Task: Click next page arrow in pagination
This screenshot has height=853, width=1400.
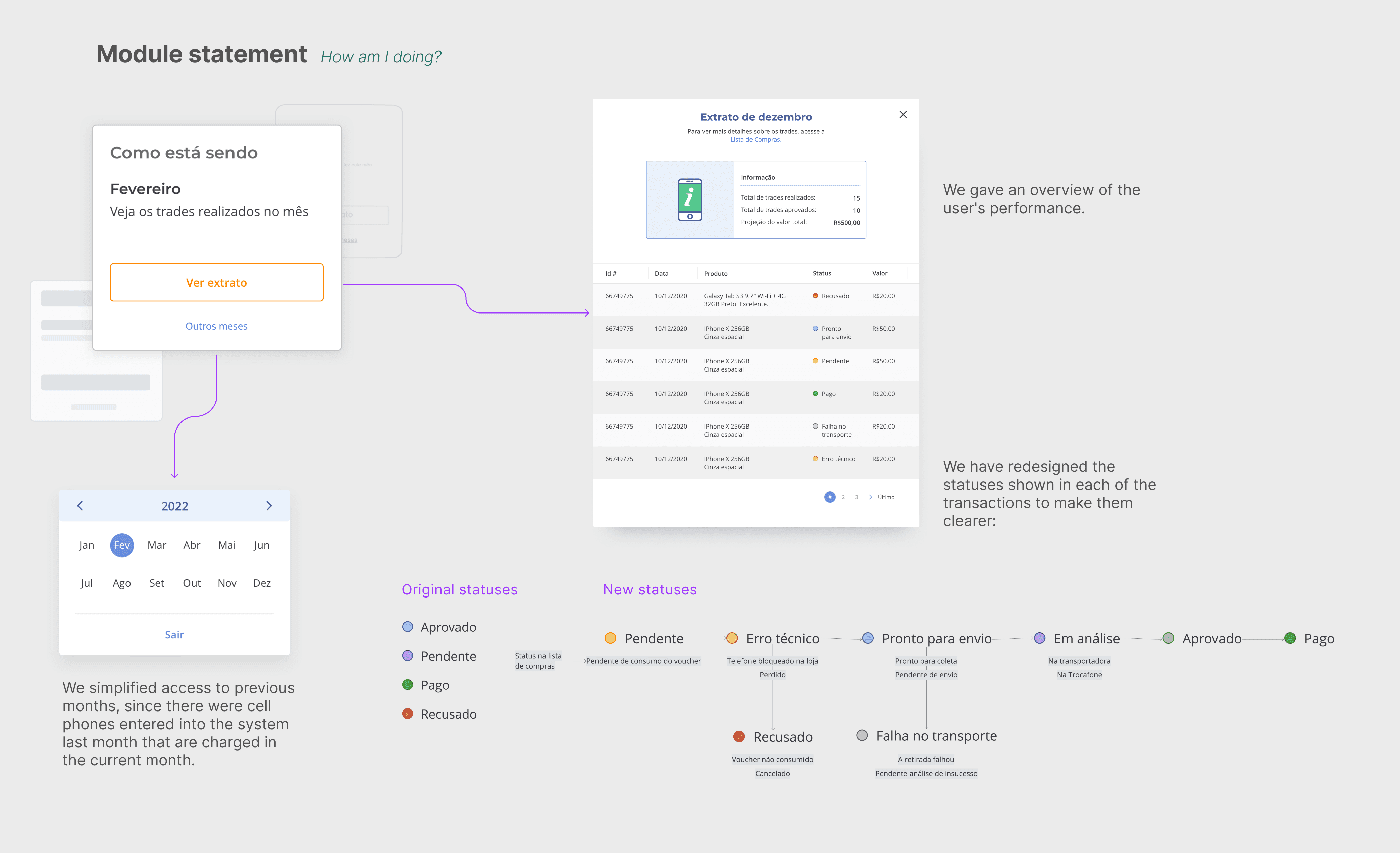Action: [870, 497]
